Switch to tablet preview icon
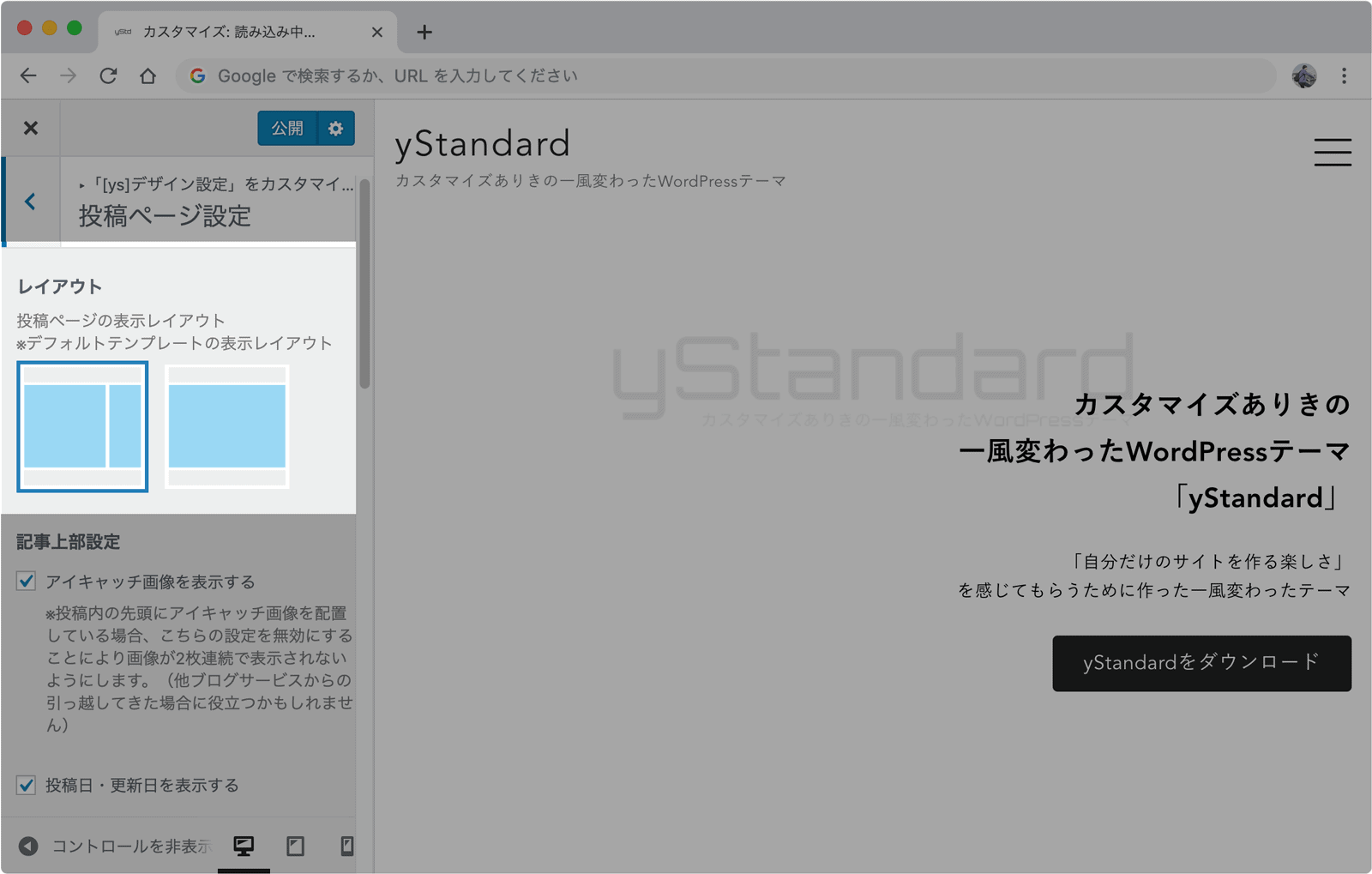Screen dimensions: 1372x874 (x=296, y=846)
